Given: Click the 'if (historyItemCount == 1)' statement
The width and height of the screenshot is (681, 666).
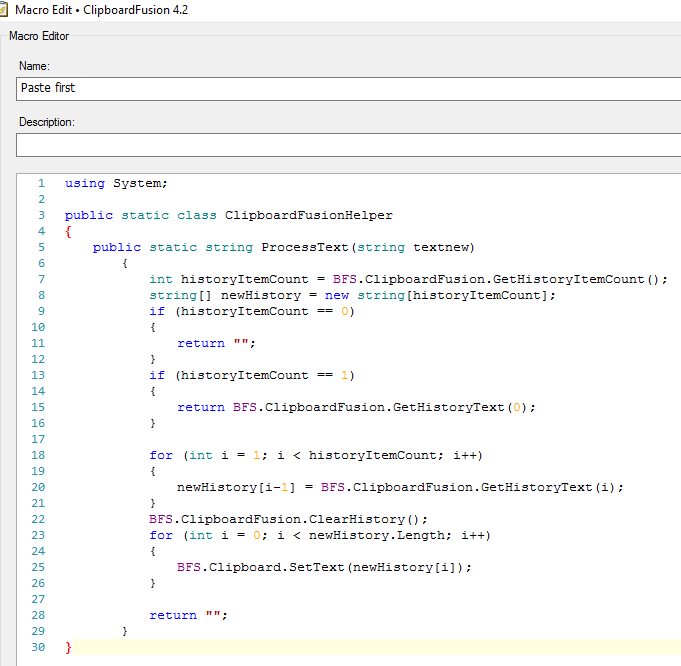Looking at the screenshot, I should tap(252, 375).
